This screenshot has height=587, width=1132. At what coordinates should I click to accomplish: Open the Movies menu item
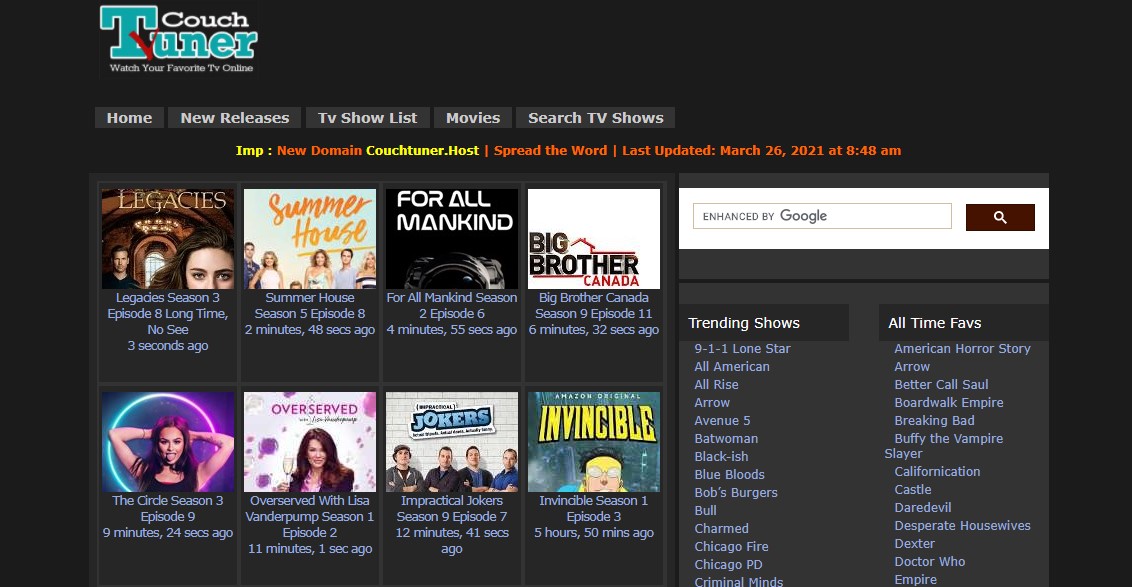coord(473,118)
